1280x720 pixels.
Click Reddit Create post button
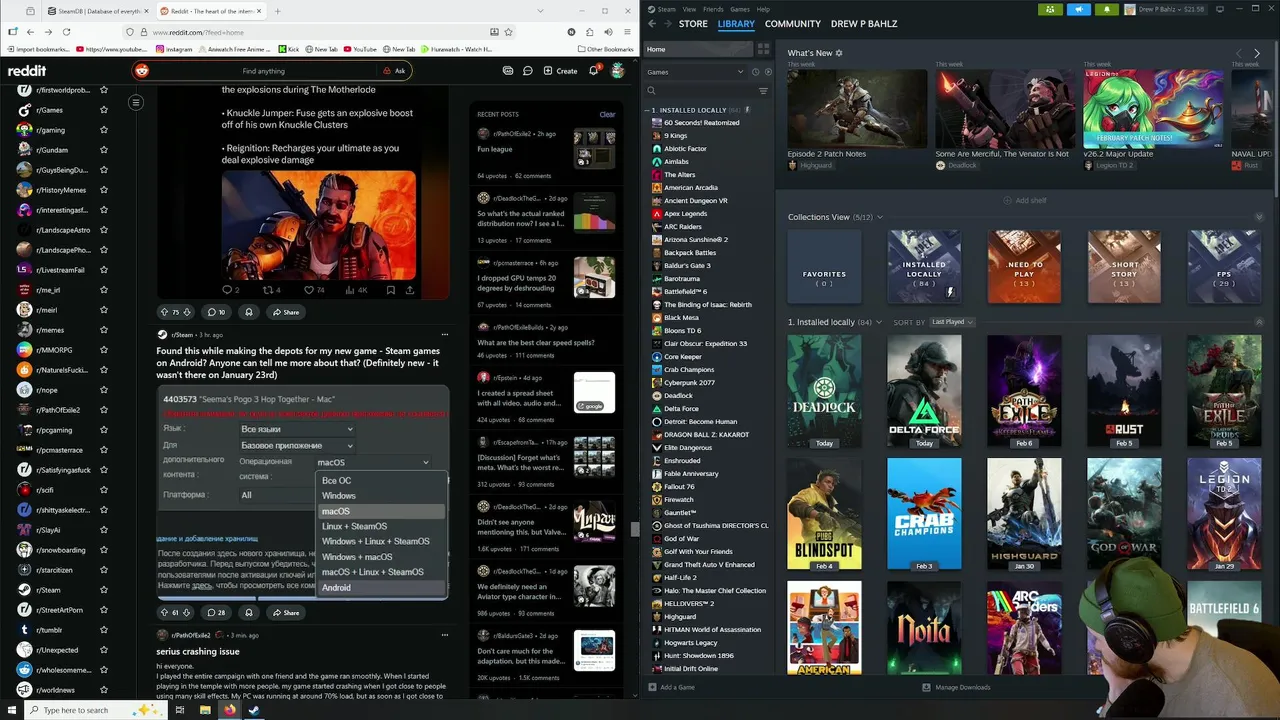pos(560,71)
